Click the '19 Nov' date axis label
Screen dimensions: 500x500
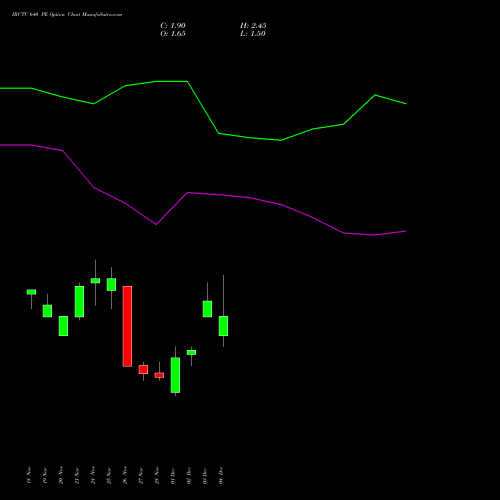click(45, 475)
